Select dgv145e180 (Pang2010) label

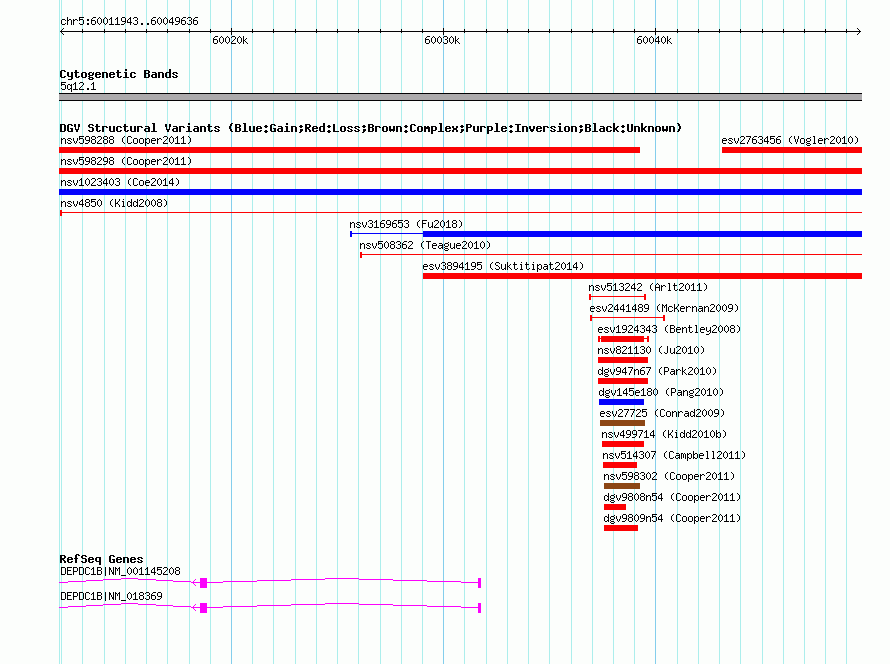coord(661,392)
